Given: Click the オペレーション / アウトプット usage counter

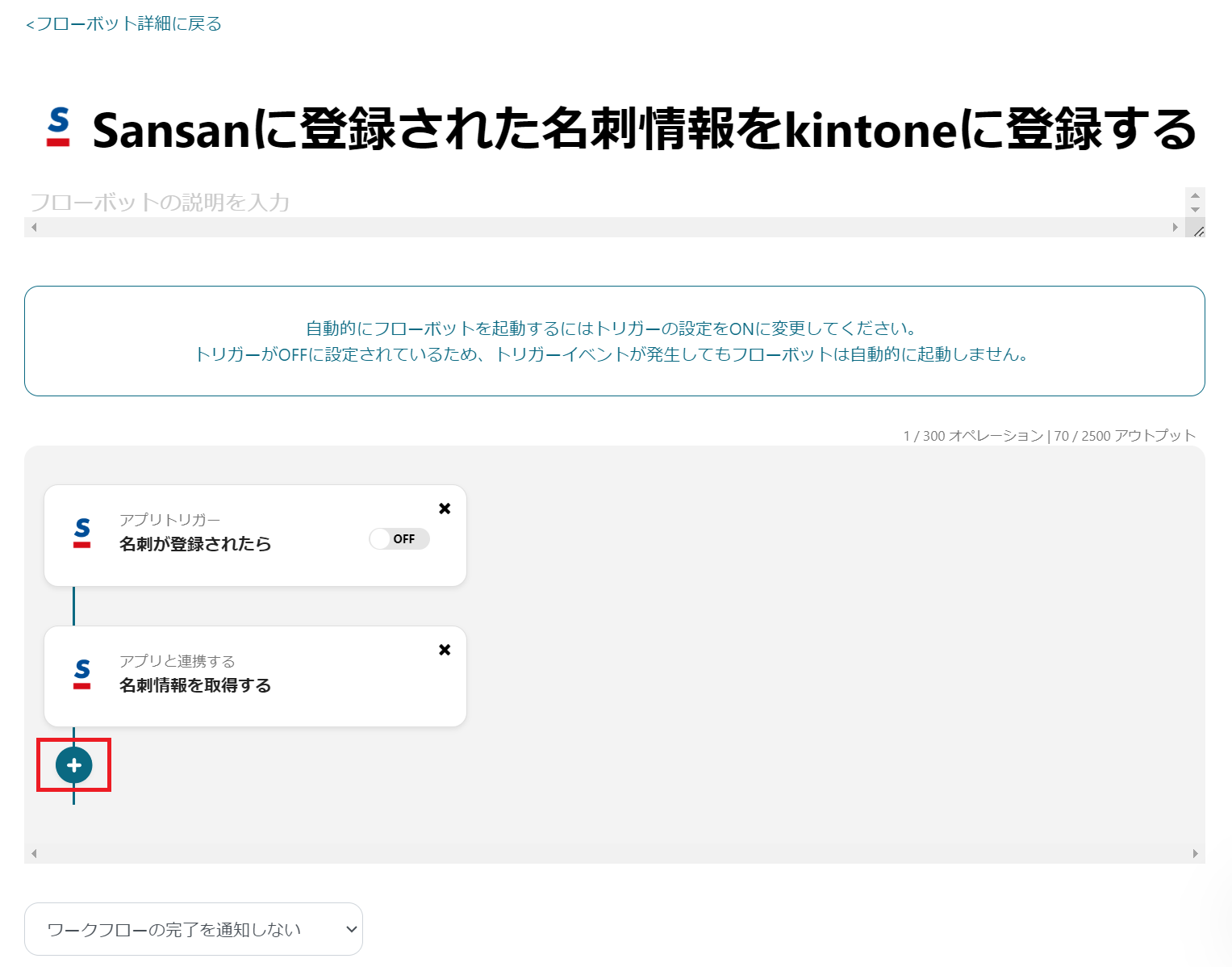Looking at the screenshot, I should [x=1050, y=436].
